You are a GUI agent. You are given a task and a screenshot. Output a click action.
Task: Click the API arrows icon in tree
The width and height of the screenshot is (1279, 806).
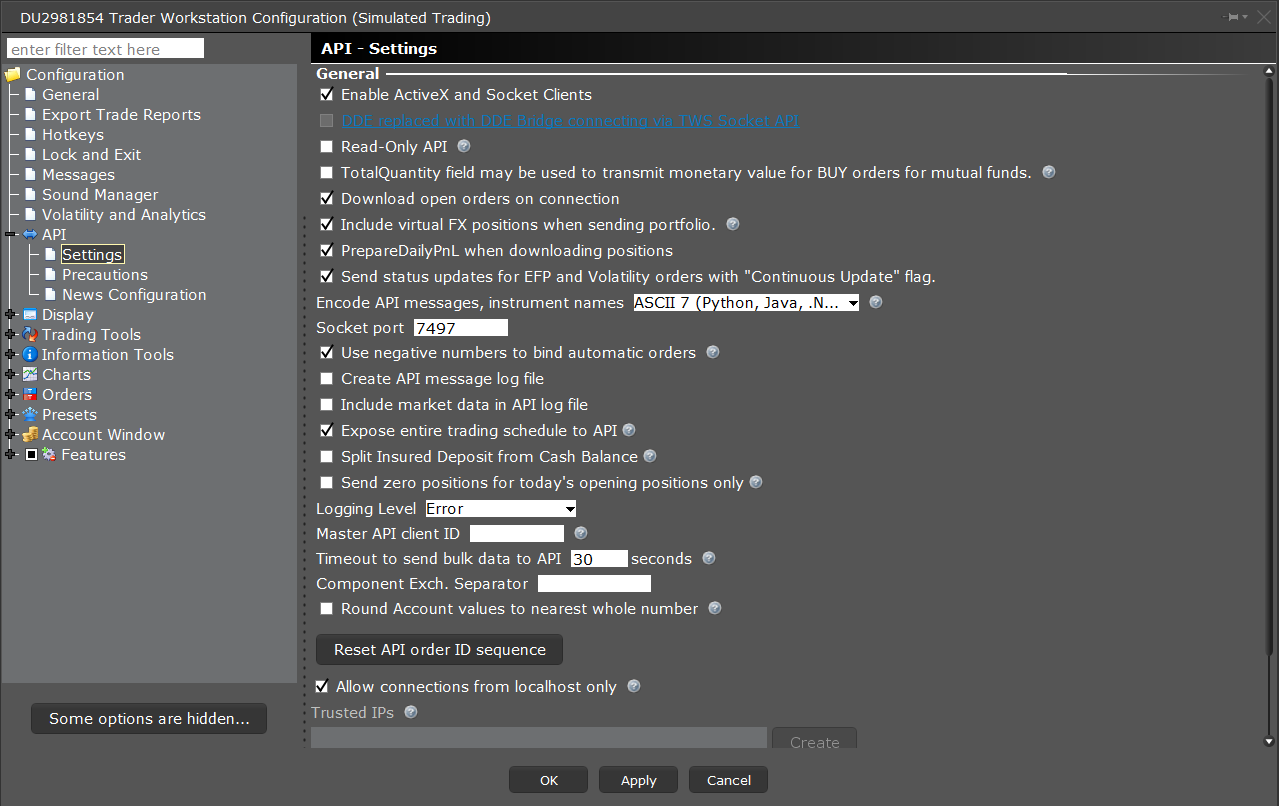click(30, 235)
